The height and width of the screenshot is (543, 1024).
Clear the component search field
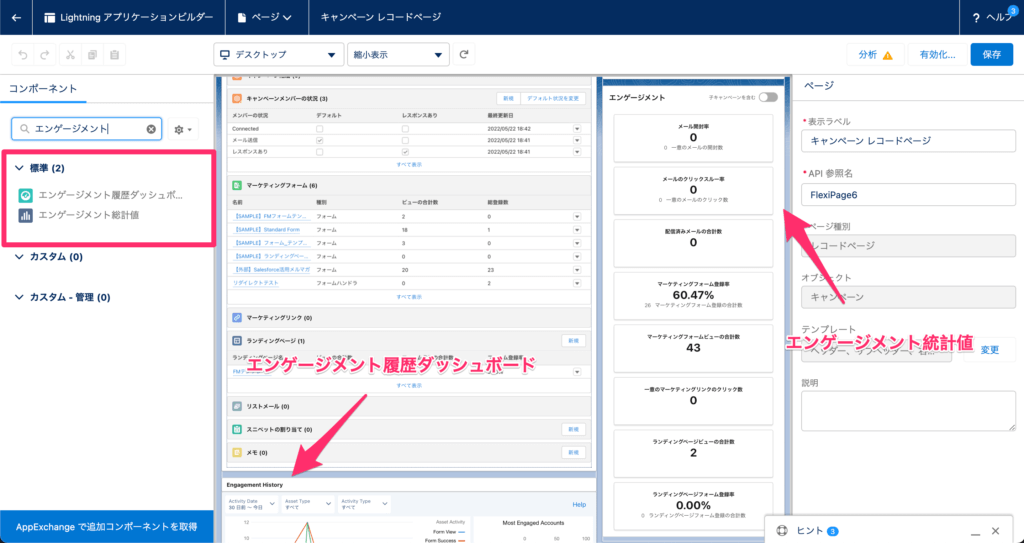pyautogui.click(x=151, y=129)
